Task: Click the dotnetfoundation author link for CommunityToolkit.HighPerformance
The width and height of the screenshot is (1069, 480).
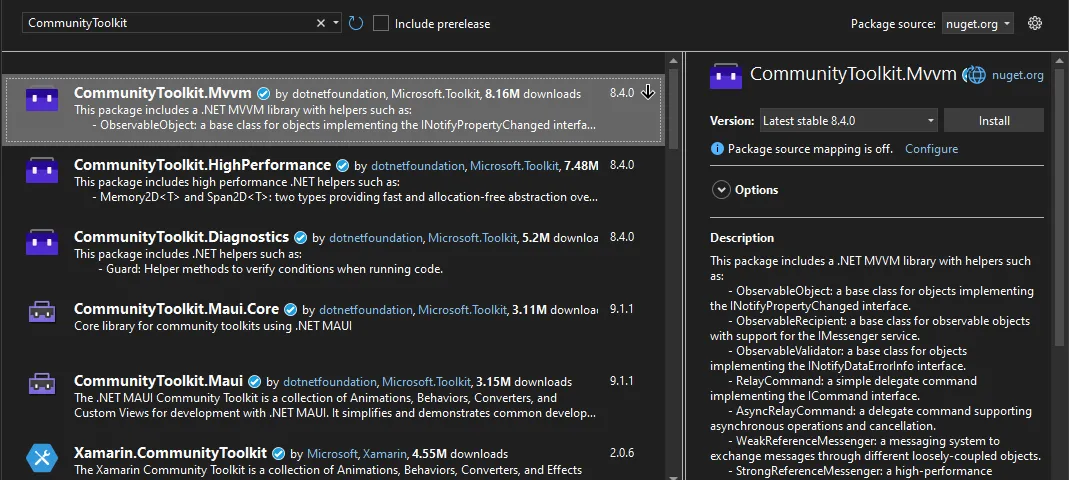Action: (417, 165)
